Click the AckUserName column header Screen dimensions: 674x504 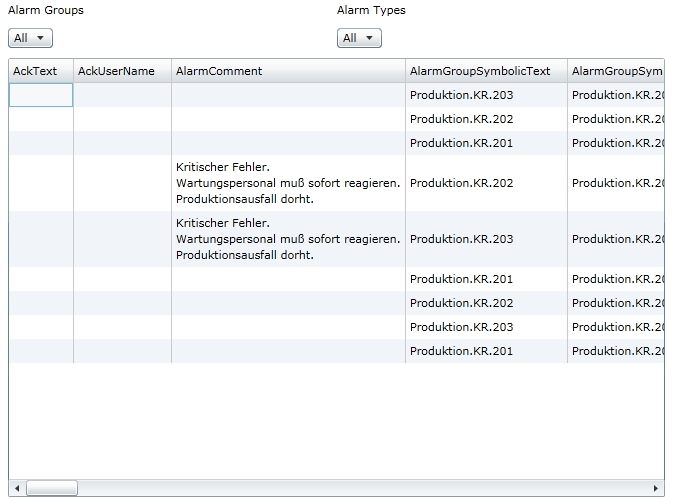122,71
